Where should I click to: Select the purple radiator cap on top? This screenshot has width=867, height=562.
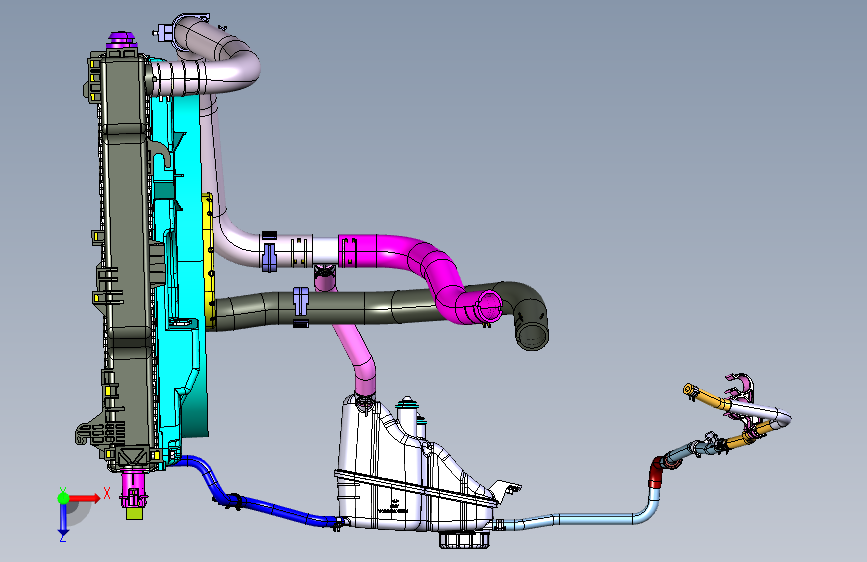pyautogui.click(x=121, y=40)
